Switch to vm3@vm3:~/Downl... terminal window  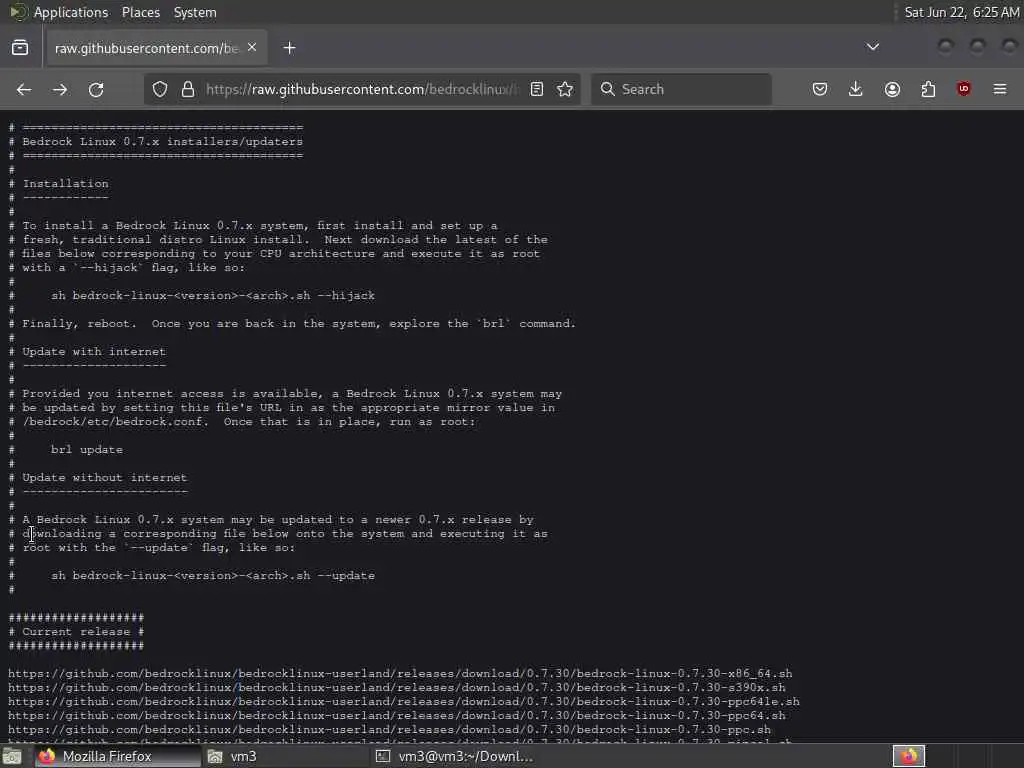click(456, 756)
